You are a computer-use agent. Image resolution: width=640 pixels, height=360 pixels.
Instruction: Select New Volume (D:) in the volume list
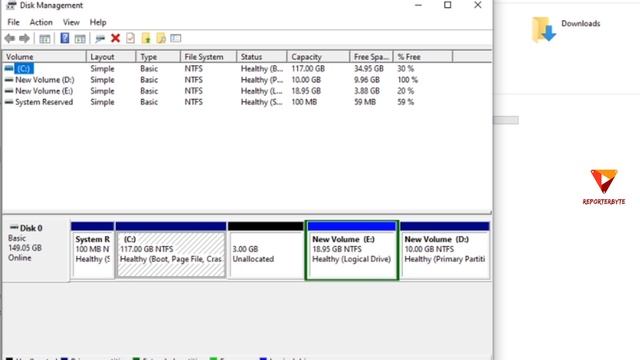click(45, 80)
